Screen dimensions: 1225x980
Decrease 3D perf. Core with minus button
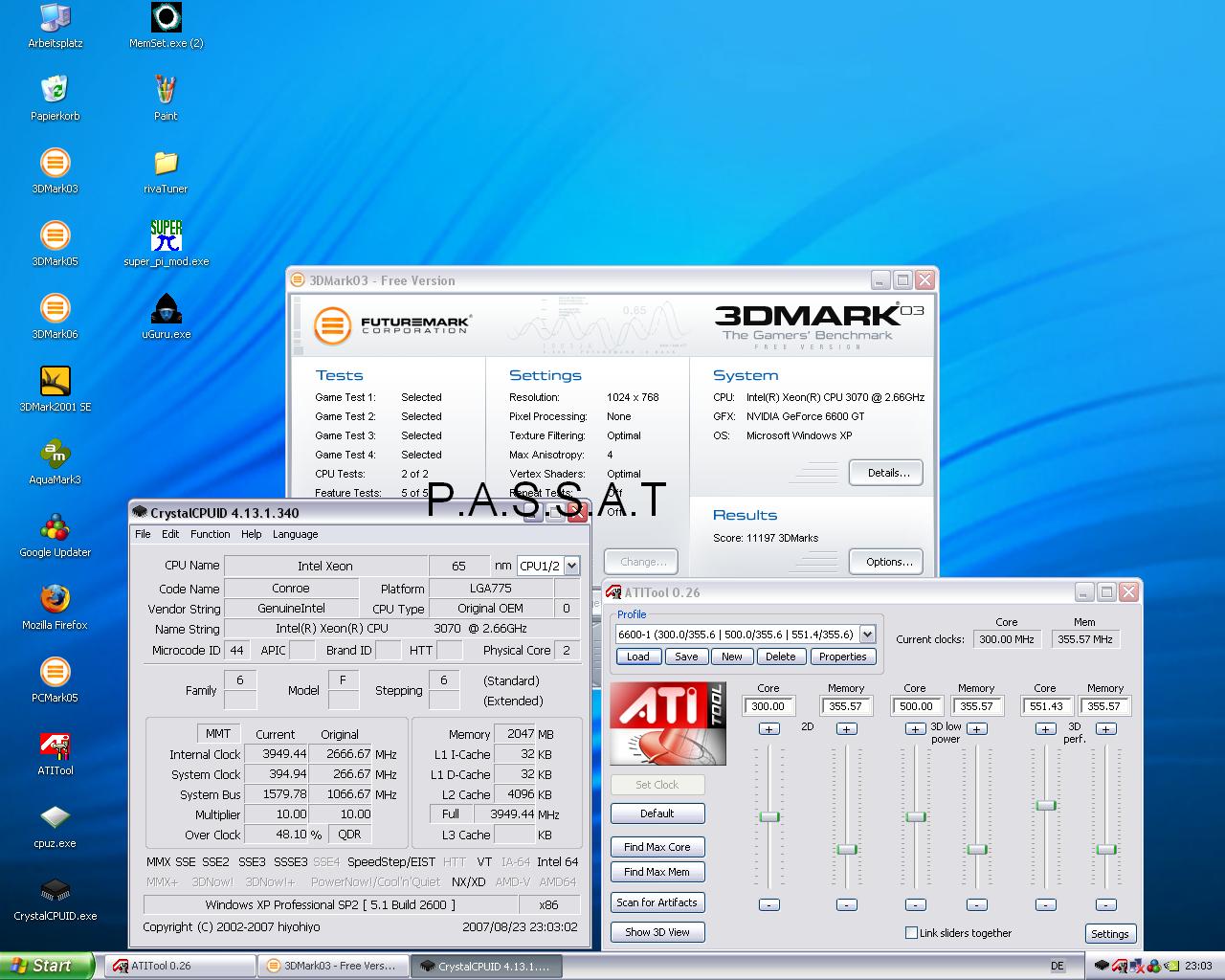click(x=1046, y=904)
